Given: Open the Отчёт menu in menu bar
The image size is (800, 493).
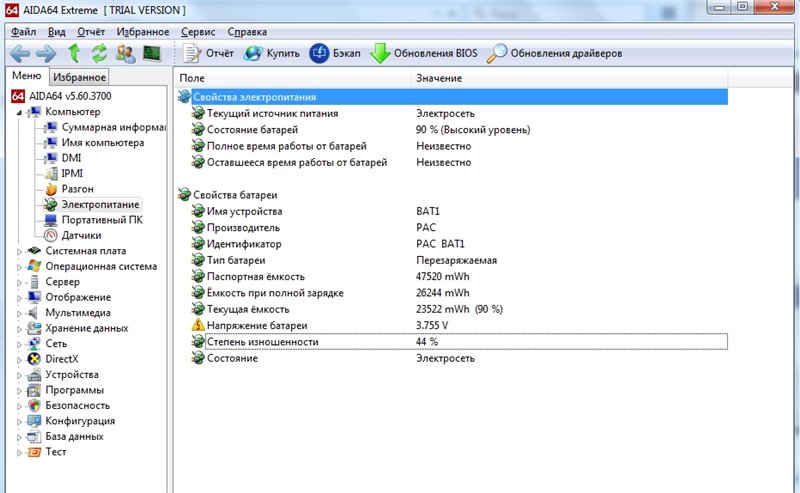Looking at the screenshot, I should click(91, 32).
